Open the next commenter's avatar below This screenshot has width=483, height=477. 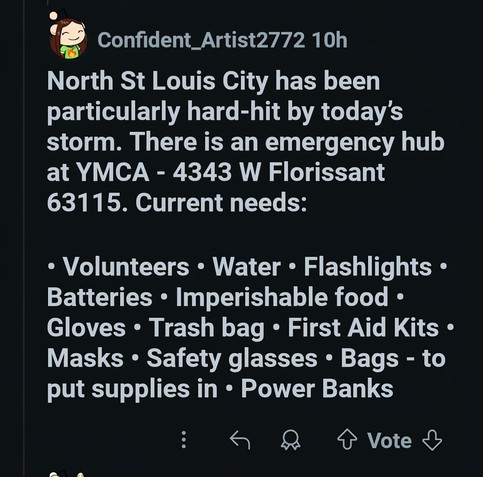(x=67, y=474)
